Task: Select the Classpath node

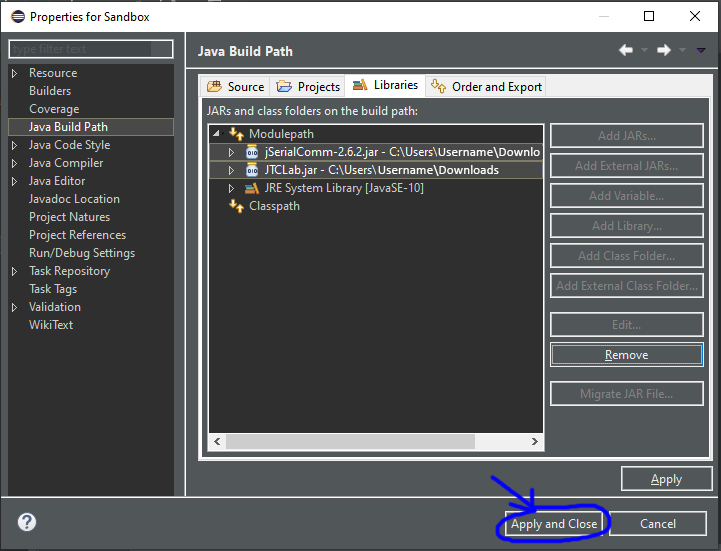Action: (x=274, y=206)
